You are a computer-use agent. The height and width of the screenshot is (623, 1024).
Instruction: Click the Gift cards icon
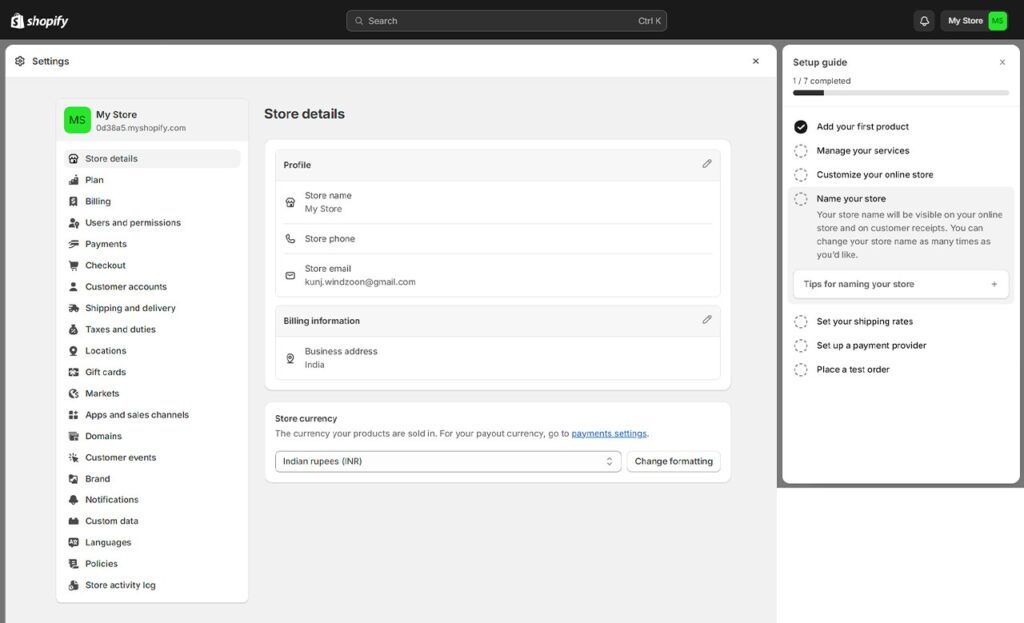[x=73, y=372]
